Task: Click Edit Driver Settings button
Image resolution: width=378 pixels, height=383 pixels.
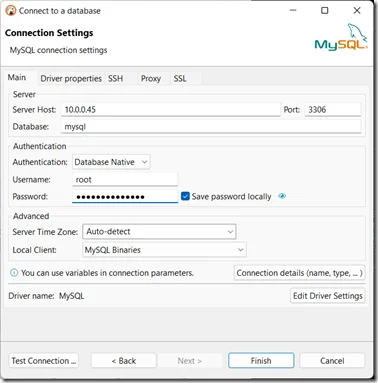Action: tap(328, 296)
